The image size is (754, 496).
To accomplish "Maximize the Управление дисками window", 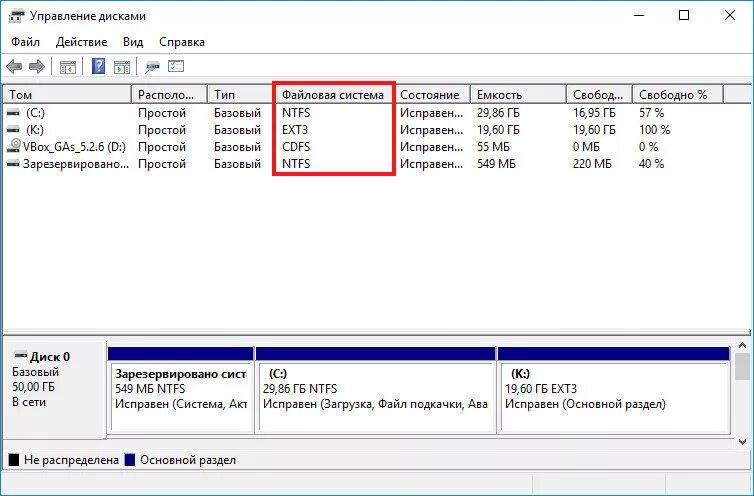I will pos(684,15).
